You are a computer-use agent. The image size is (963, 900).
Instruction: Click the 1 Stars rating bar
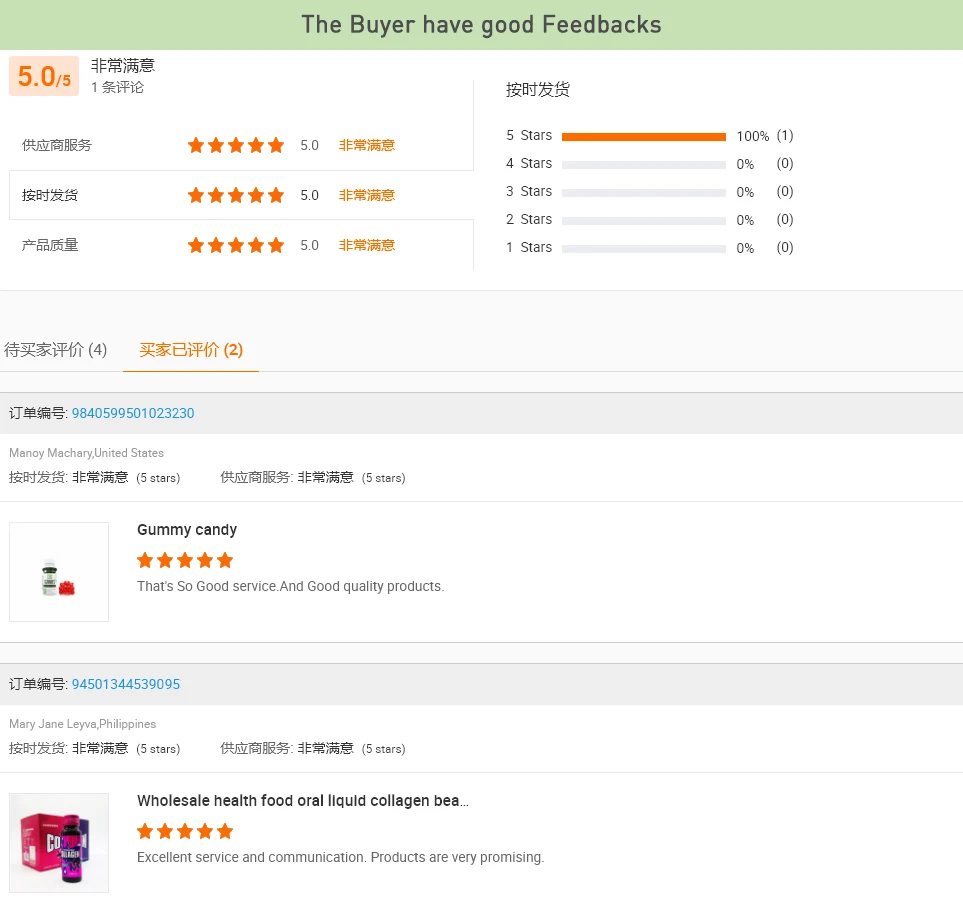[x=643, y=248]
